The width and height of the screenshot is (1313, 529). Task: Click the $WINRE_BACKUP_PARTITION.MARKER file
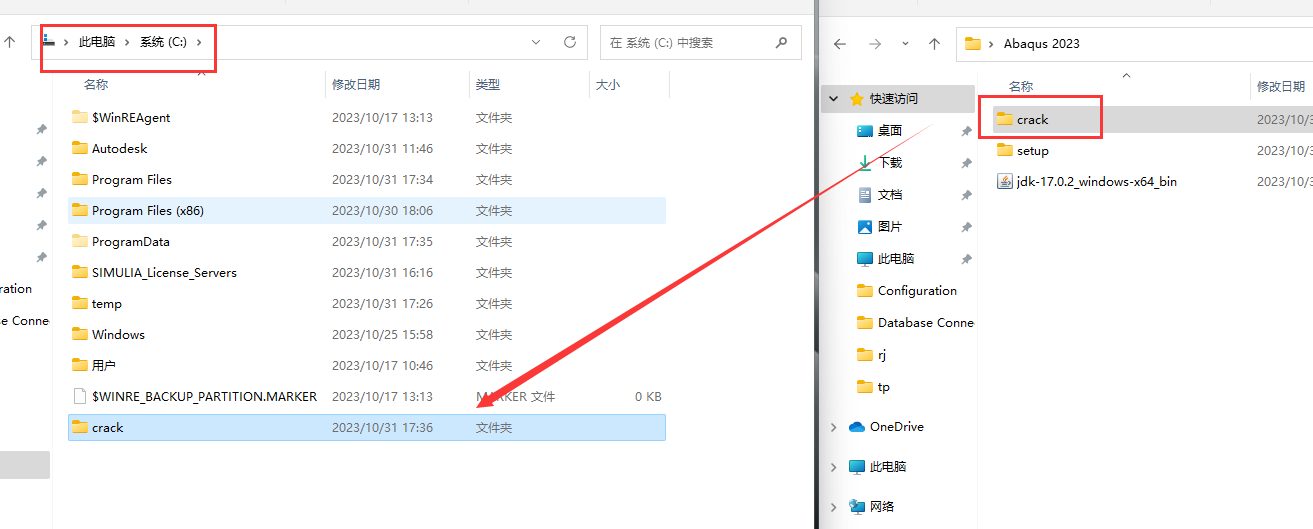coord(204,397)
